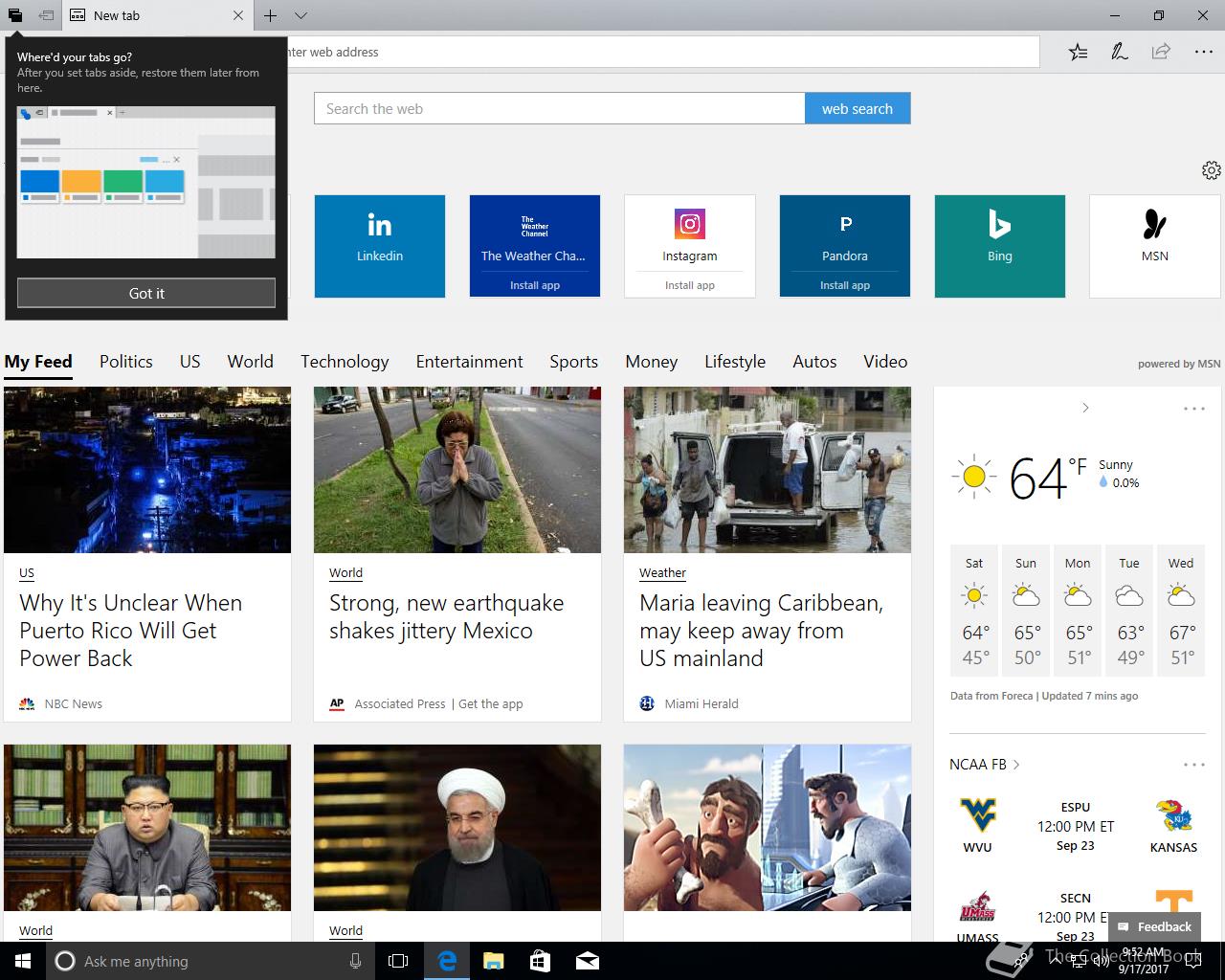Open the LinkedIn top site tile
The image size is (1225, 980).
(380, 246)
